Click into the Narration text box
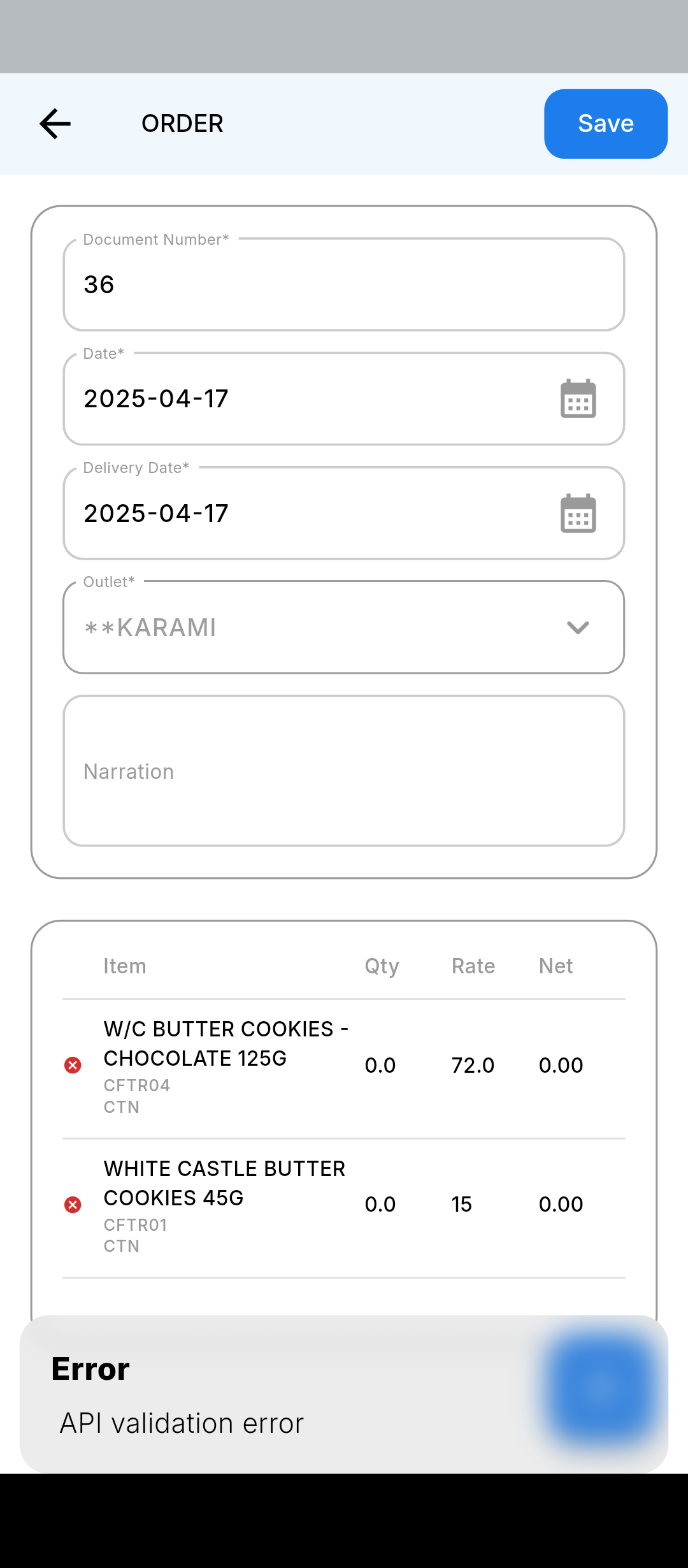The image size is (688, 1568). point(344,771)
